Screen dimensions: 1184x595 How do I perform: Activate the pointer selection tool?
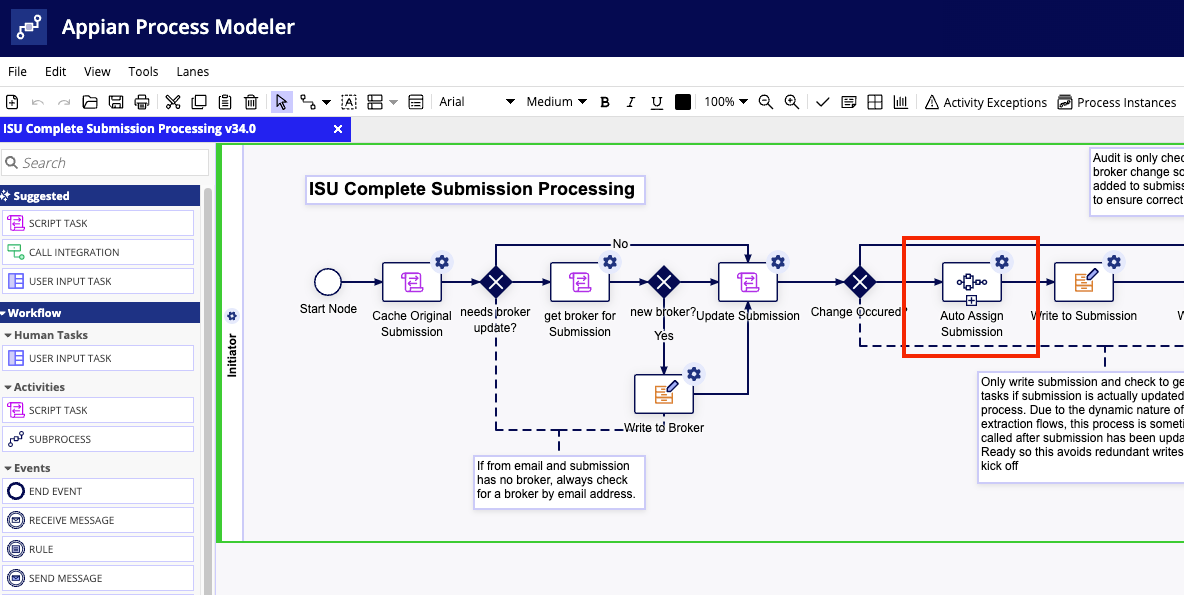(x=282, y=102)
